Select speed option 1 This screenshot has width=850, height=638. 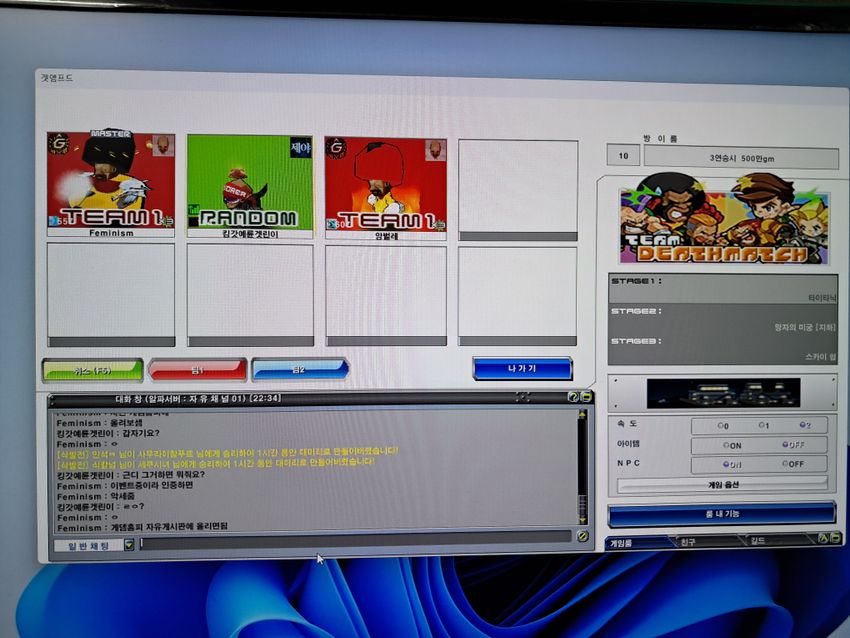click(764, 426)
